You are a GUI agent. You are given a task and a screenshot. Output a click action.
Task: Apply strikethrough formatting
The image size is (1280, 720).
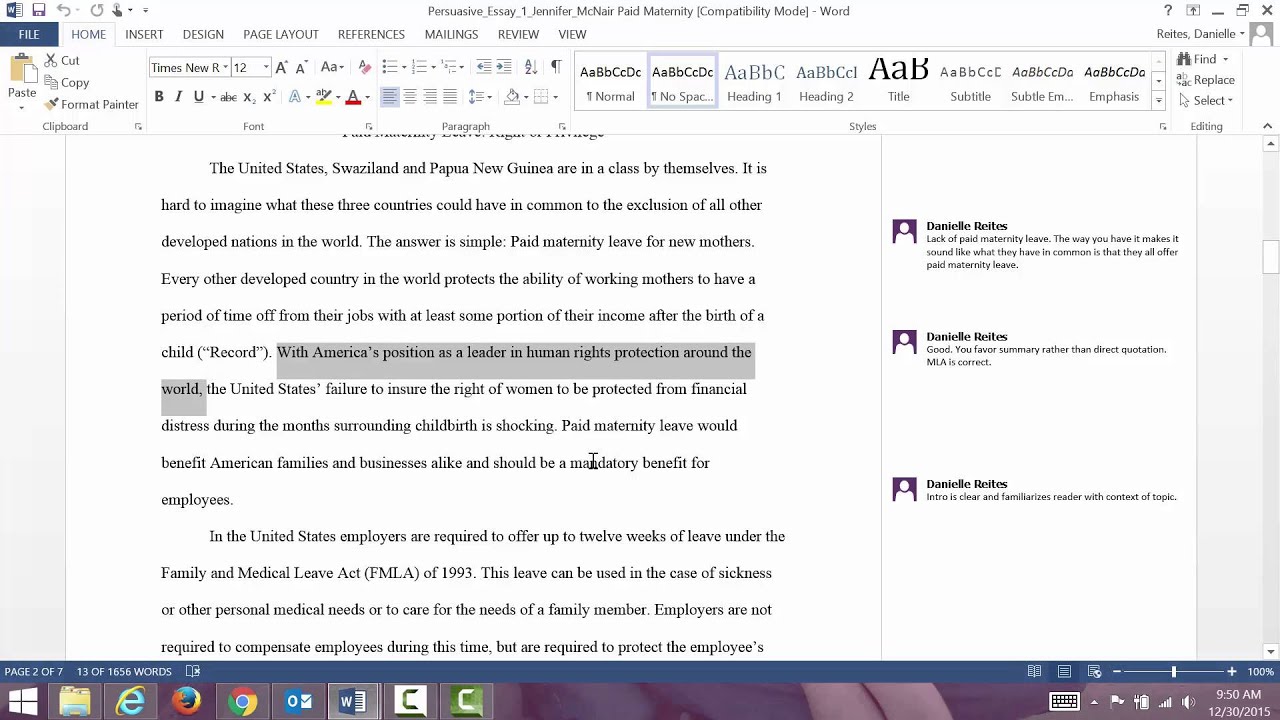228,97
